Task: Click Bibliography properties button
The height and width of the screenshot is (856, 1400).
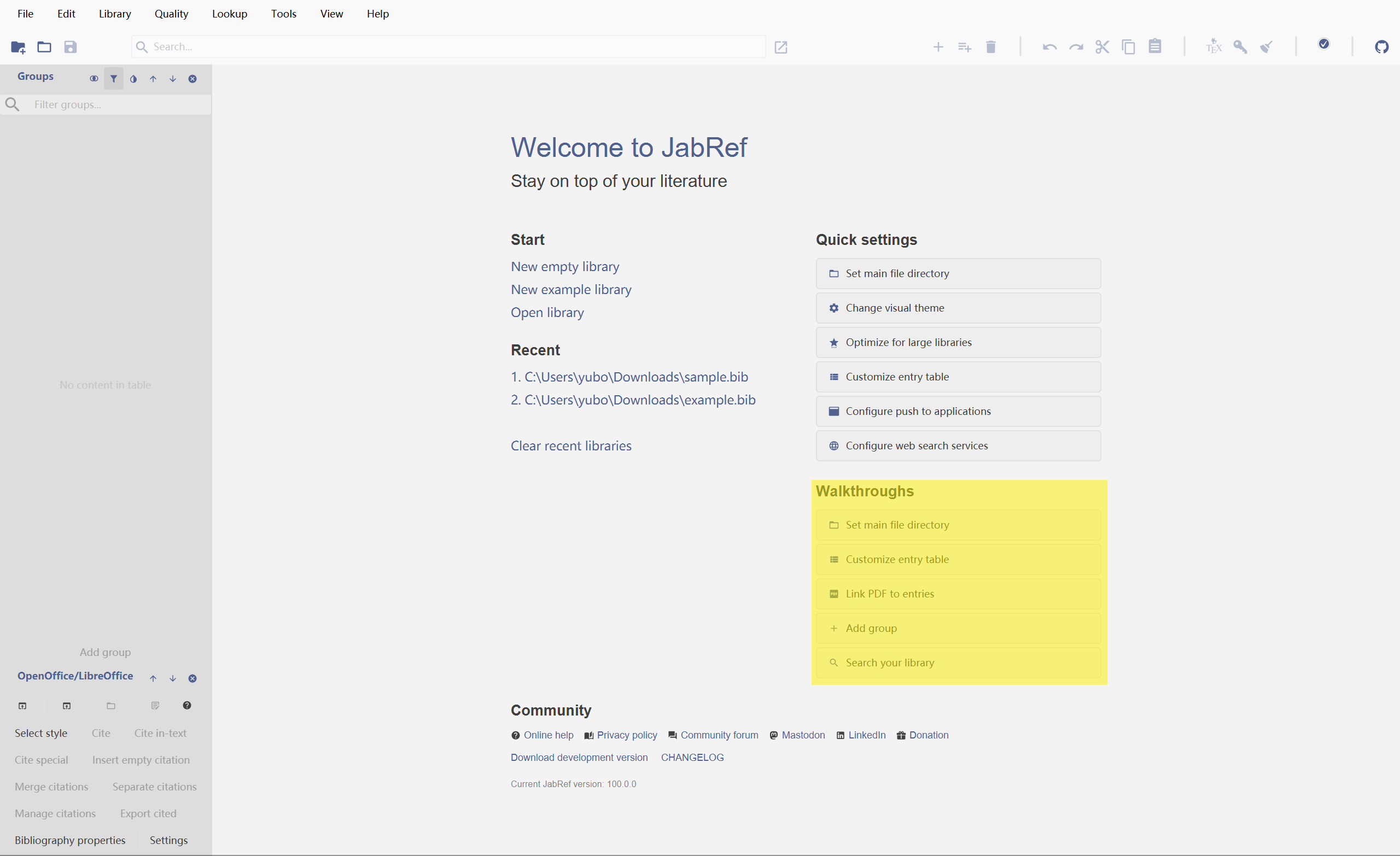Action: [70, 840]
